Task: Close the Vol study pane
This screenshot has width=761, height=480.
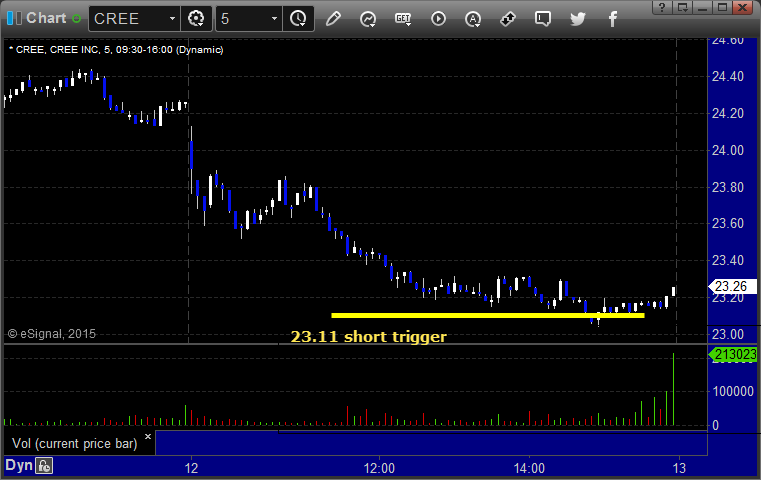Action: click(x=148, y=436)
